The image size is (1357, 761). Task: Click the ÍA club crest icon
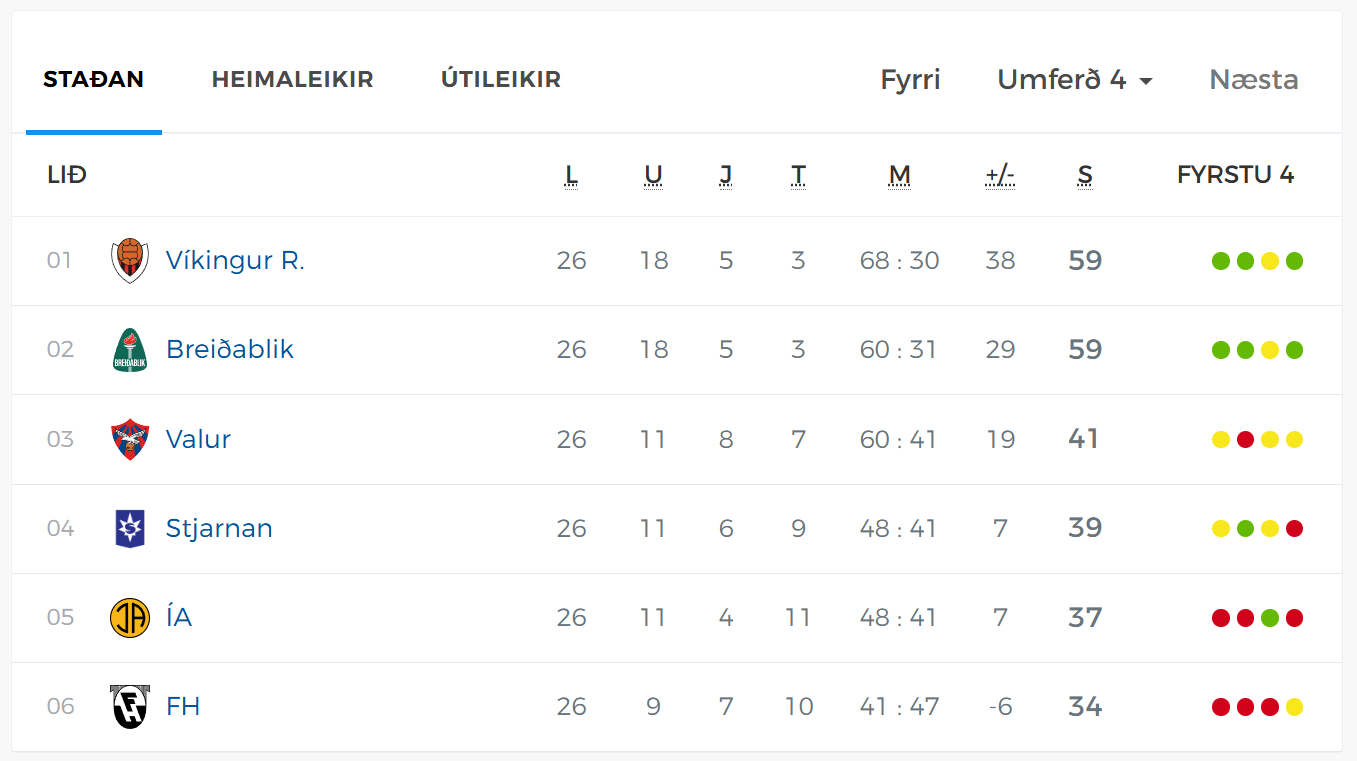coord(129,617)
